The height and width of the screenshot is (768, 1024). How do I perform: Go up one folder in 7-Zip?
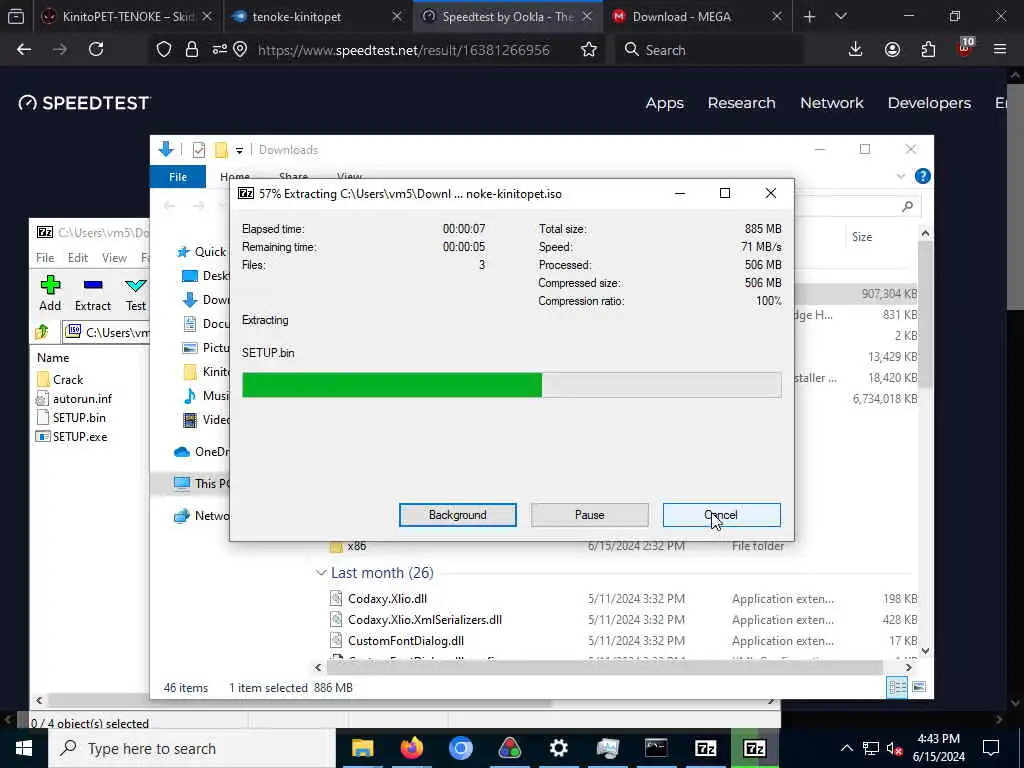click(x=42, y=332)
